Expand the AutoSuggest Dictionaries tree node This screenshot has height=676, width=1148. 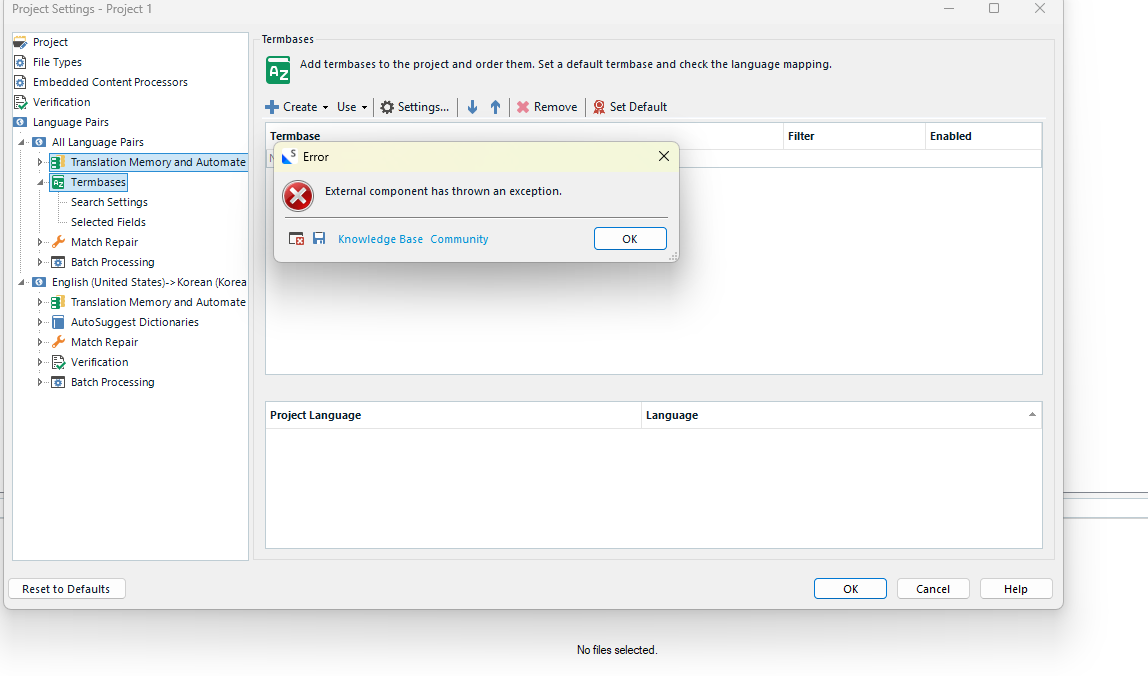coord(41,322)
